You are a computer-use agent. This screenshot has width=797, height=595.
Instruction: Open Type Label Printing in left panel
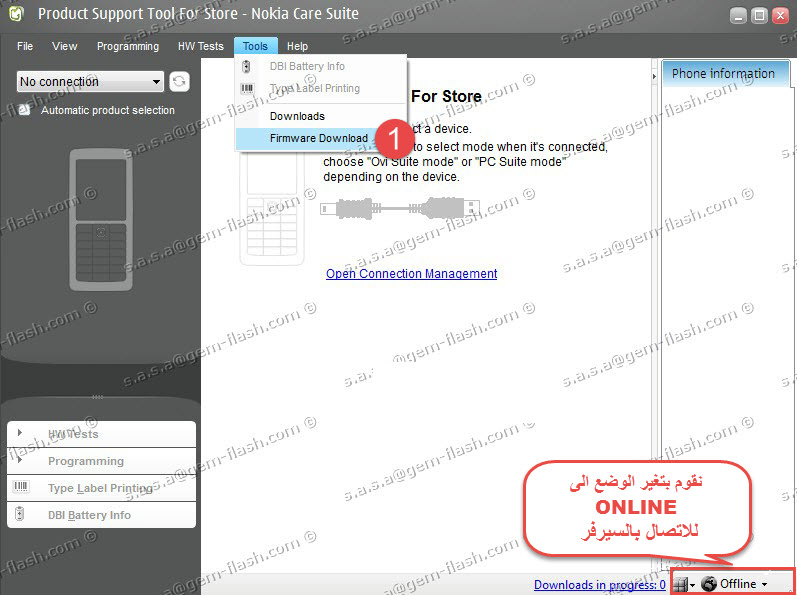click(101, 488)
